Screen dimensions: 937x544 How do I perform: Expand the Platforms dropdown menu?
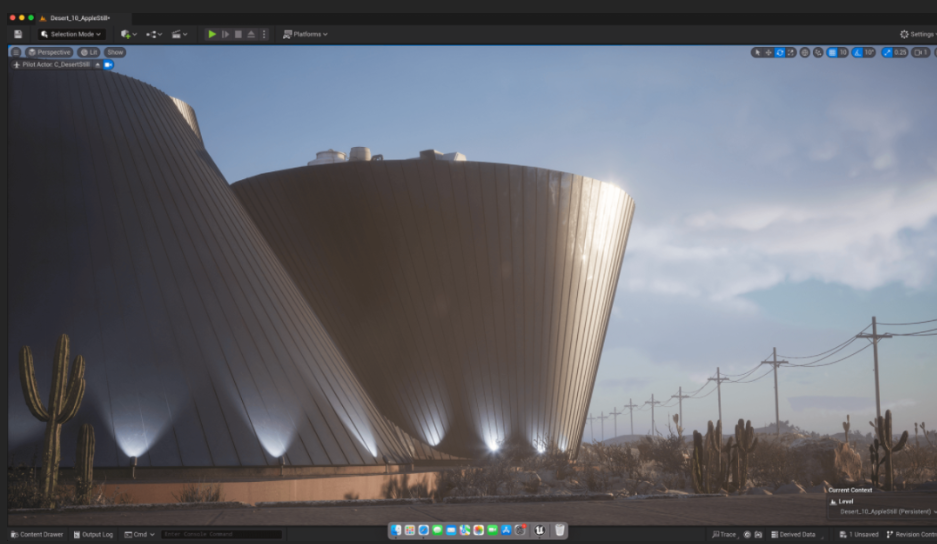pos(305,34)
